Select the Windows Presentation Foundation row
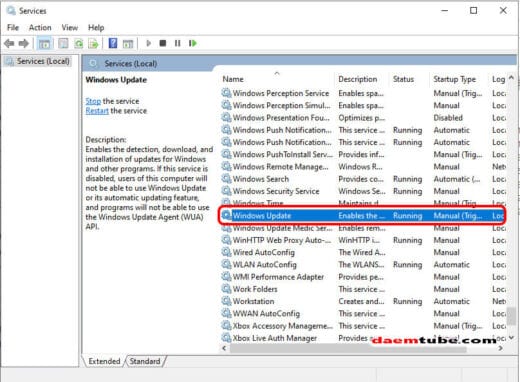Image resolution: width=520 pixels, height=382 pixels. [x=363, y=118]
